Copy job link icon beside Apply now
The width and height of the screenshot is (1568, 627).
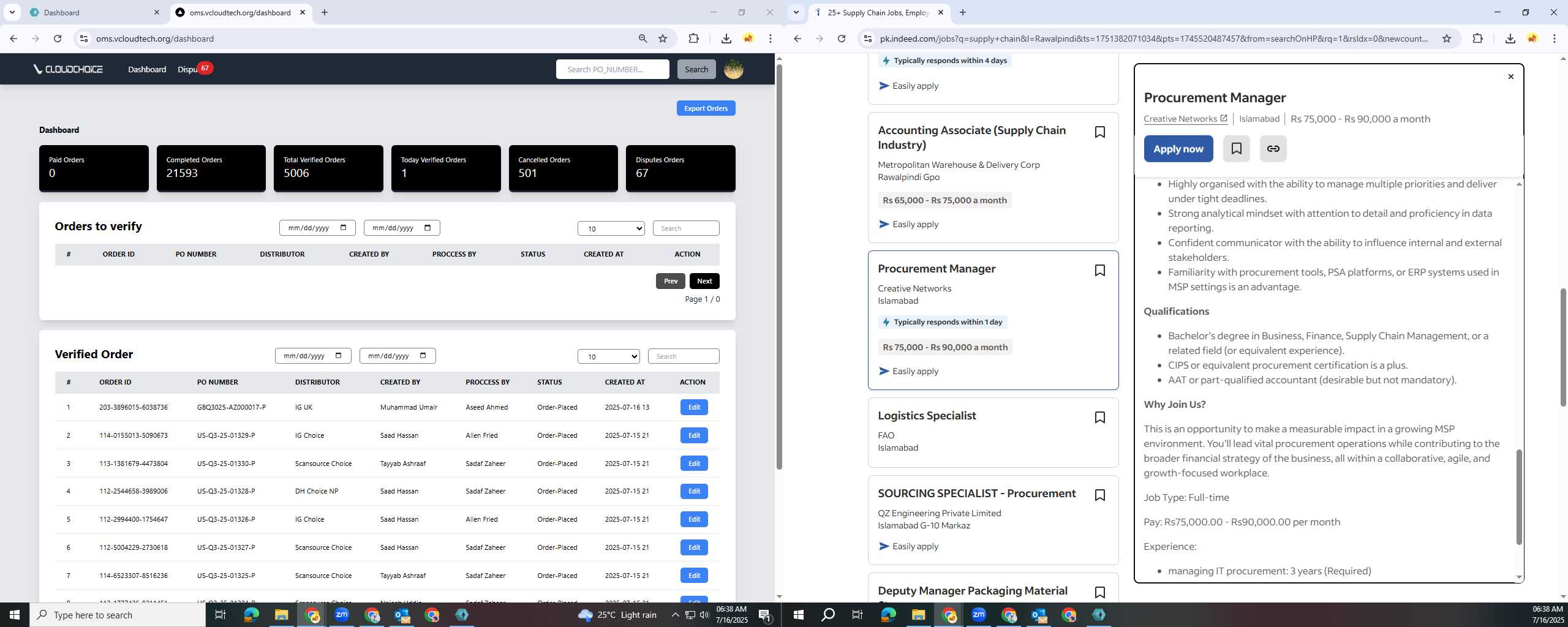[1273, 149]
